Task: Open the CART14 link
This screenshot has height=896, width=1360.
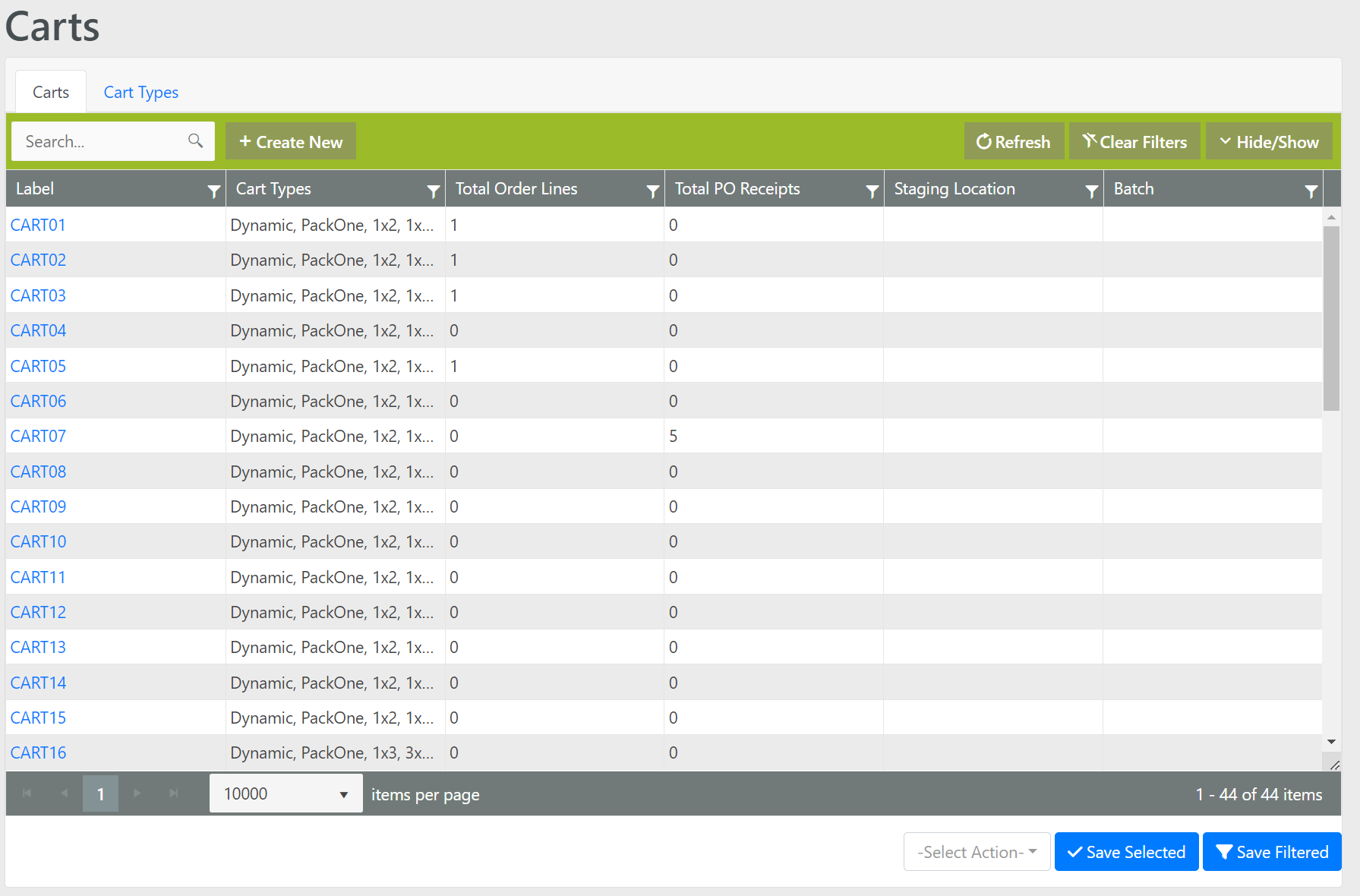Action: pyautogui.click(x=38, y=683)
